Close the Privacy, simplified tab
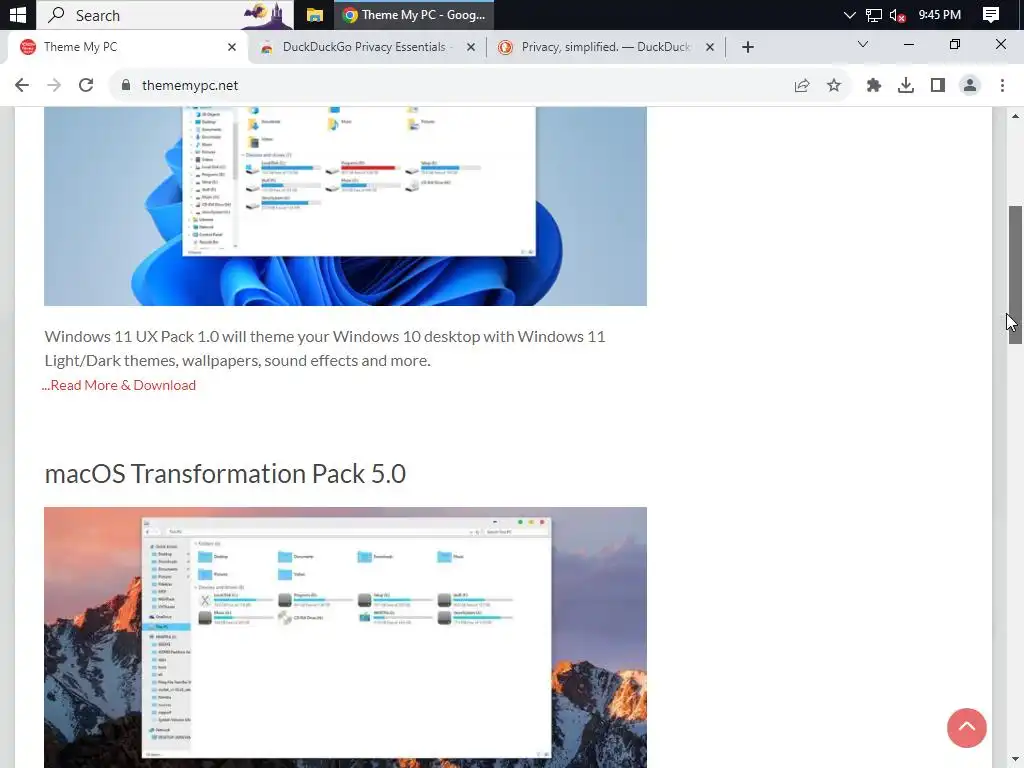The image size is (1024, 768). pos(710,47)
